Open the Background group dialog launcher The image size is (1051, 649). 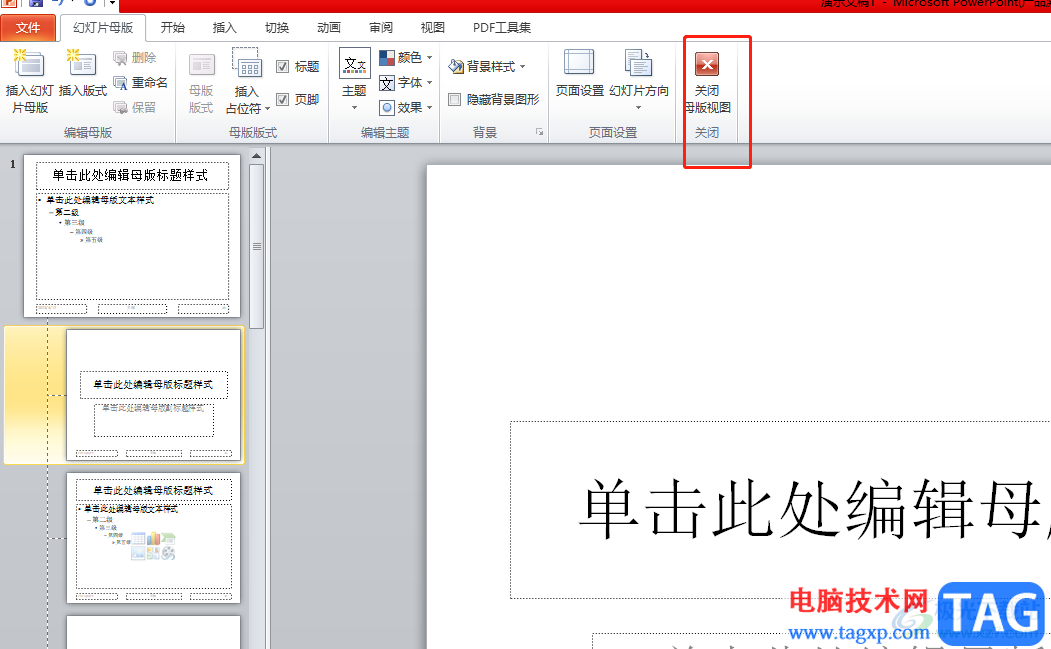tap(540, 132)
